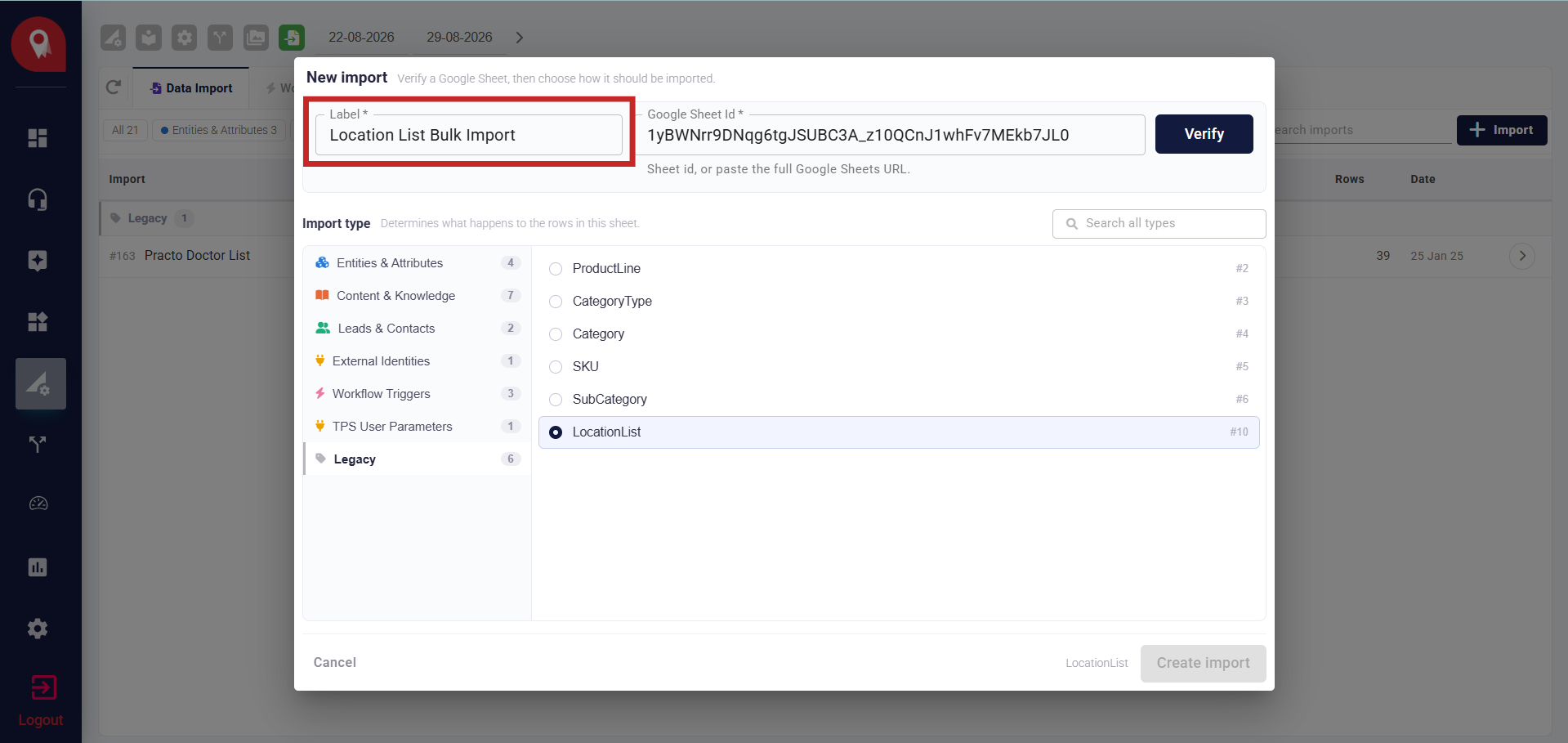Open the branch/flow icon in sidebar
Image resolution: width=1568 pixels, height=743 pixels.
[x=38, y=445]
